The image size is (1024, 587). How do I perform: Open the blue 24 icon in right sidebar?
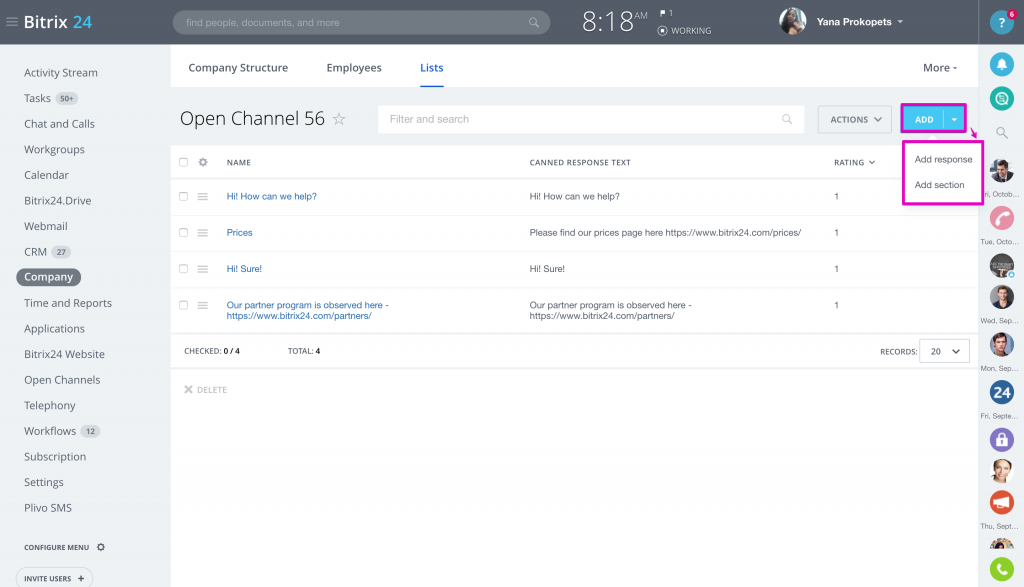coord(1001,392)
